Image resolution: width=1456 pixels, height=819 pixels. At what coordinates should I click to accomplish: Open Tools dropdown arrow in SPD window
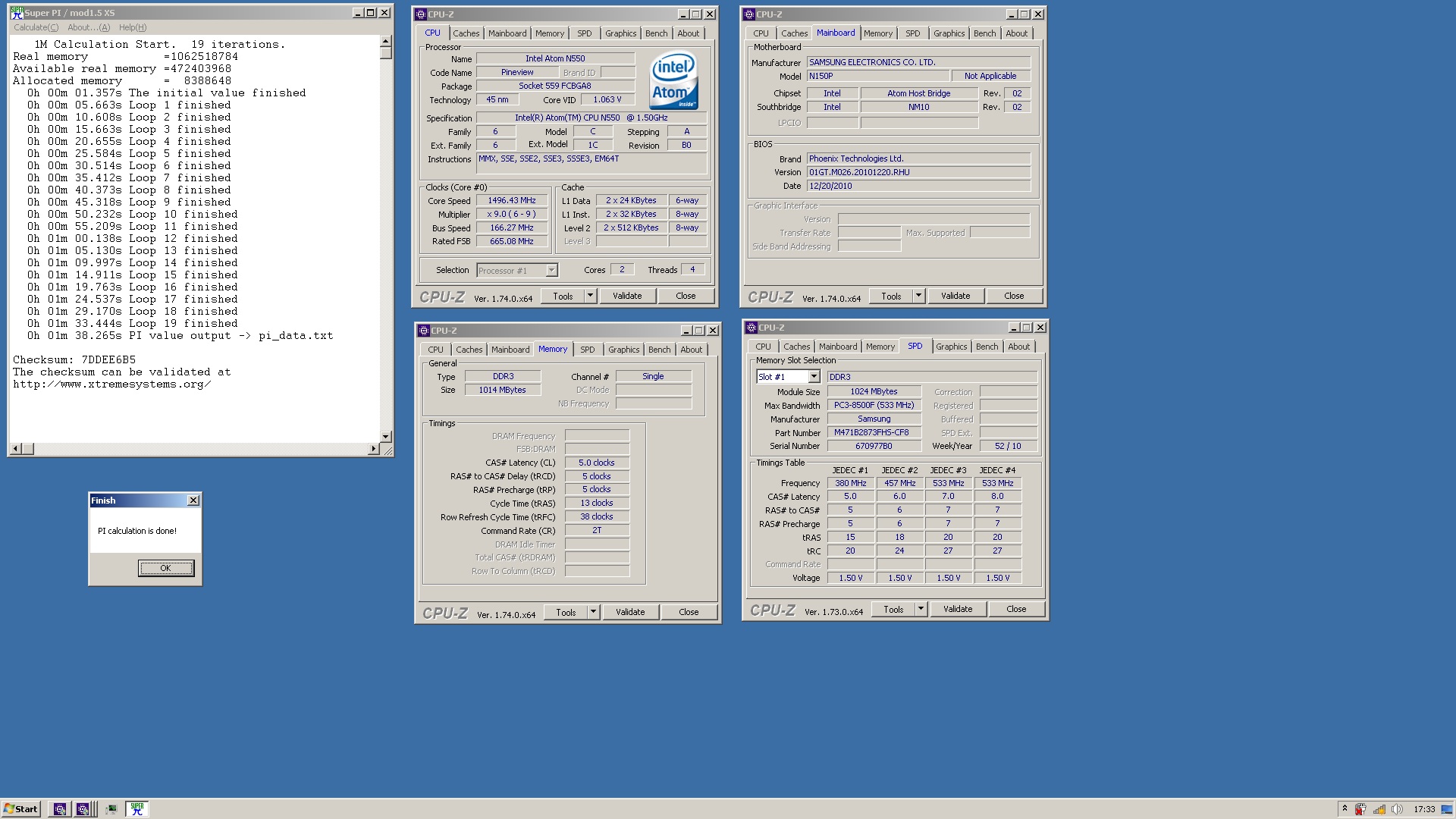click(921, 609)
